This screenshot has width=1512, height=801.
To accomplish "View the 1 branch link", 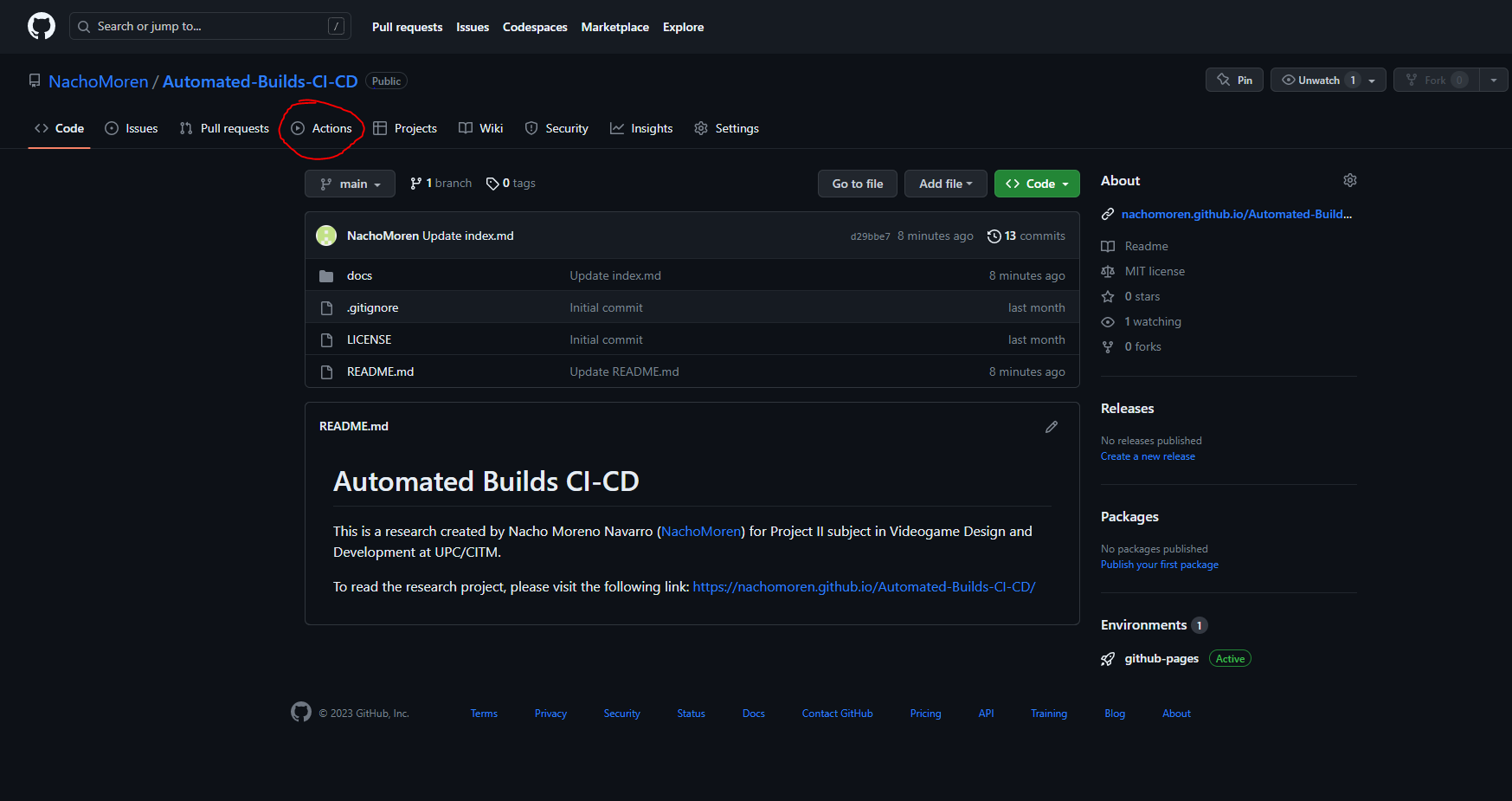I will 441,184.
